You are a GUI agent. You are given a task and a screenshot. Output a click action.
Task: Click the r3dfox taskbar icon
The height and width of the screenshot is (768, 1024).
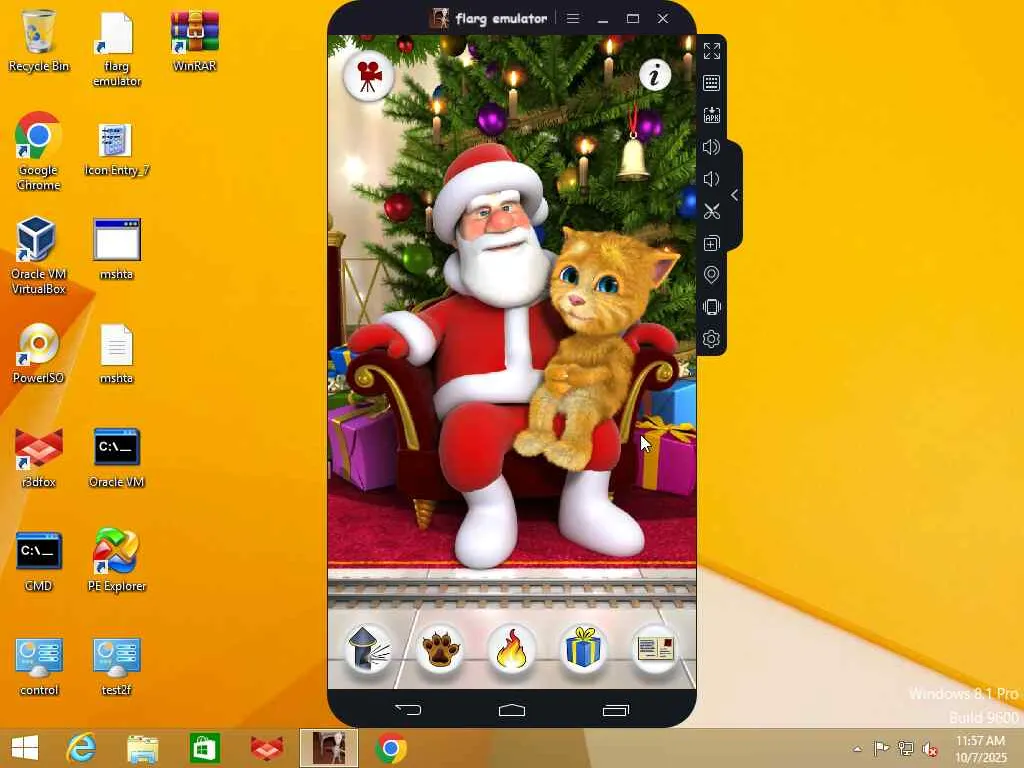[267, 748]
